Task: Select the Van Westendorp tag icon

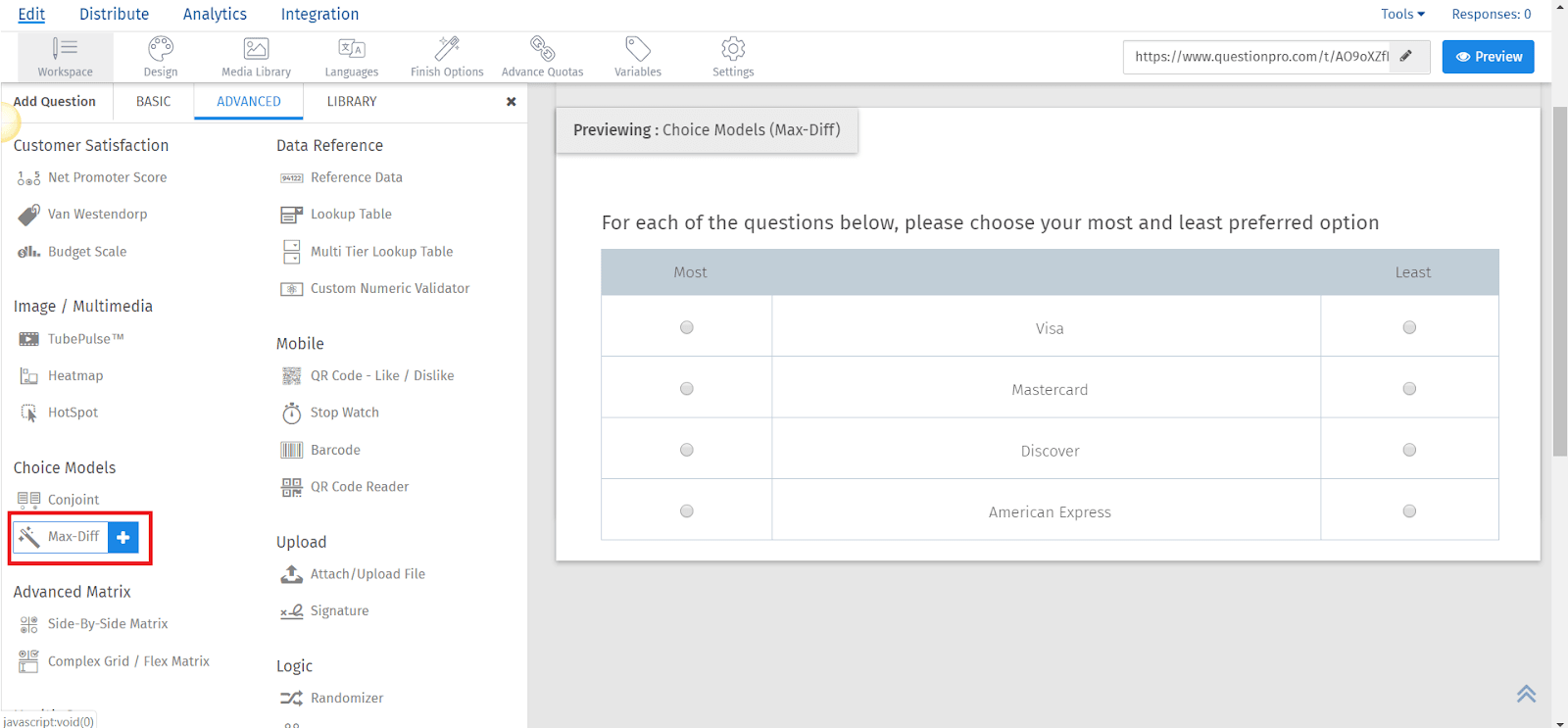Action: coord(28,215)
